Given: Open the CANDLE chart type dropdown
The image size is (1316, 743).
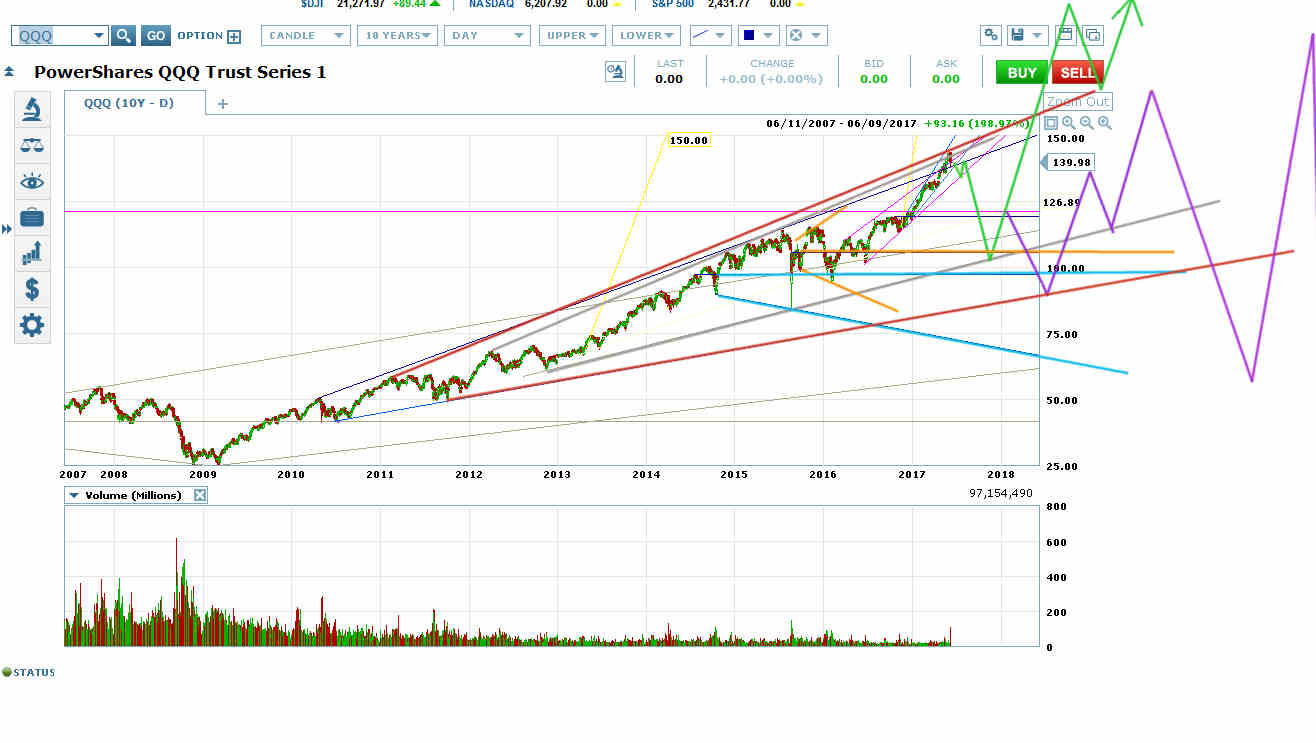Looking at the screenshot, I should 306,36.
